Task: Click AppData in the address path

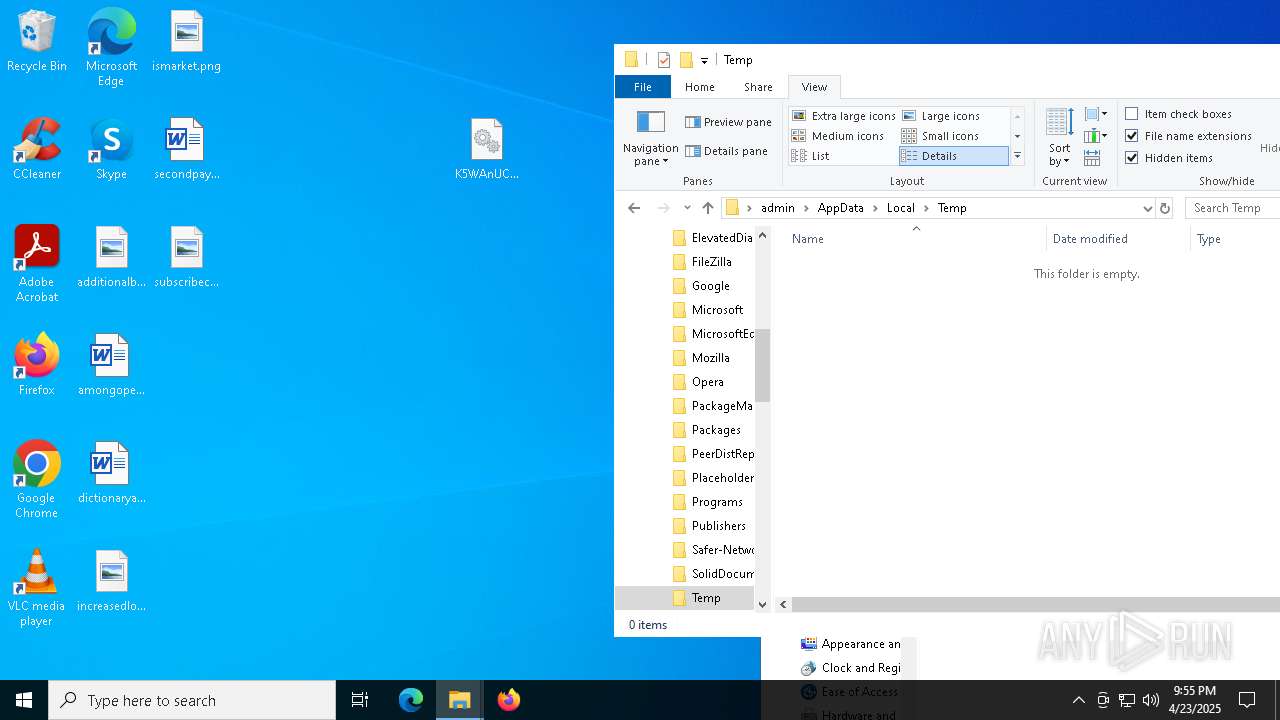Action: pos(840,208)
